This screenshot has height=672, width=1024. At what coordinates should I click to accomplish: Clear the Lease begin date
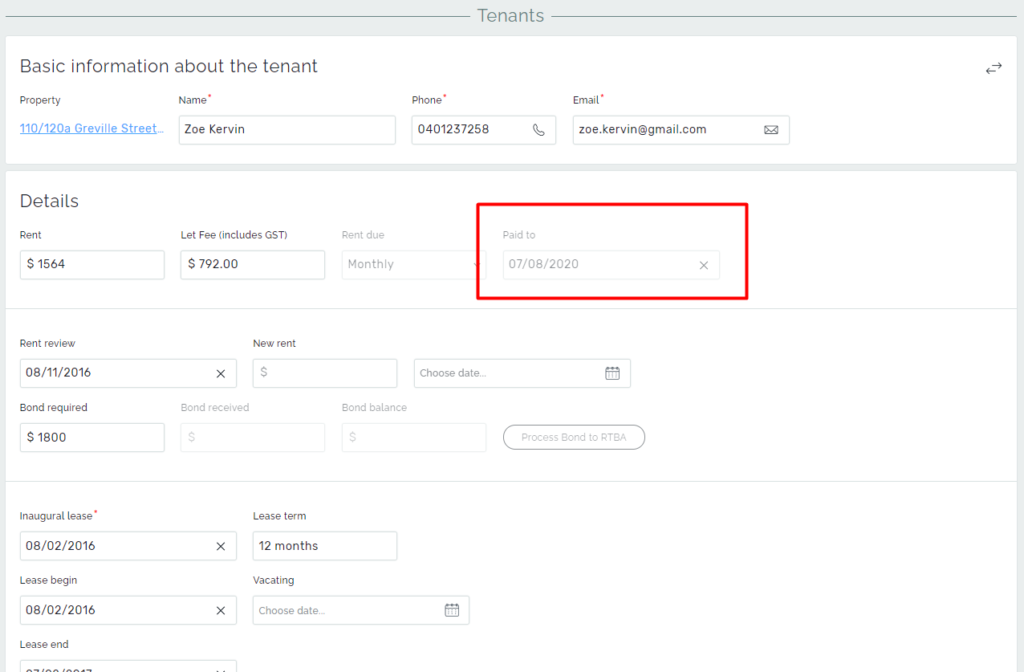pyautogui.click(x=221, y=610)
